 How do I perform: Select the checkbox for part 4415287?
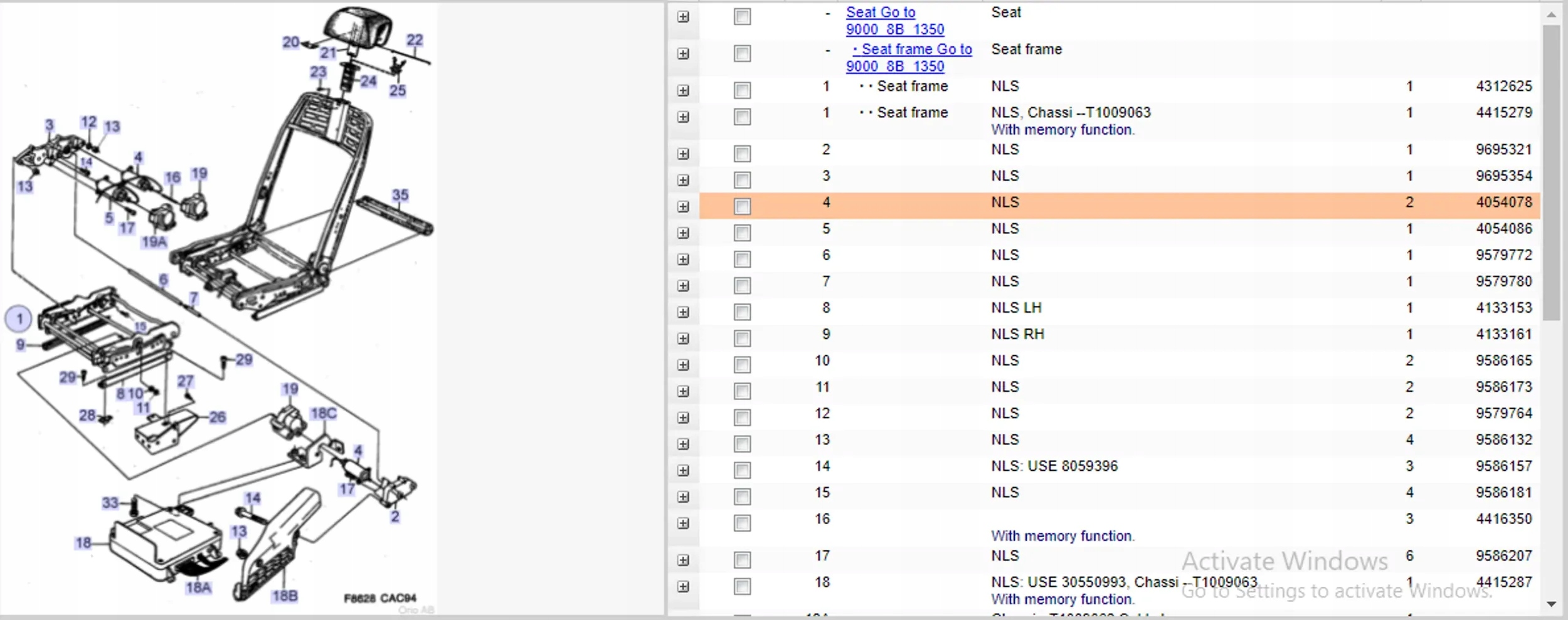(x=742, y=587)
